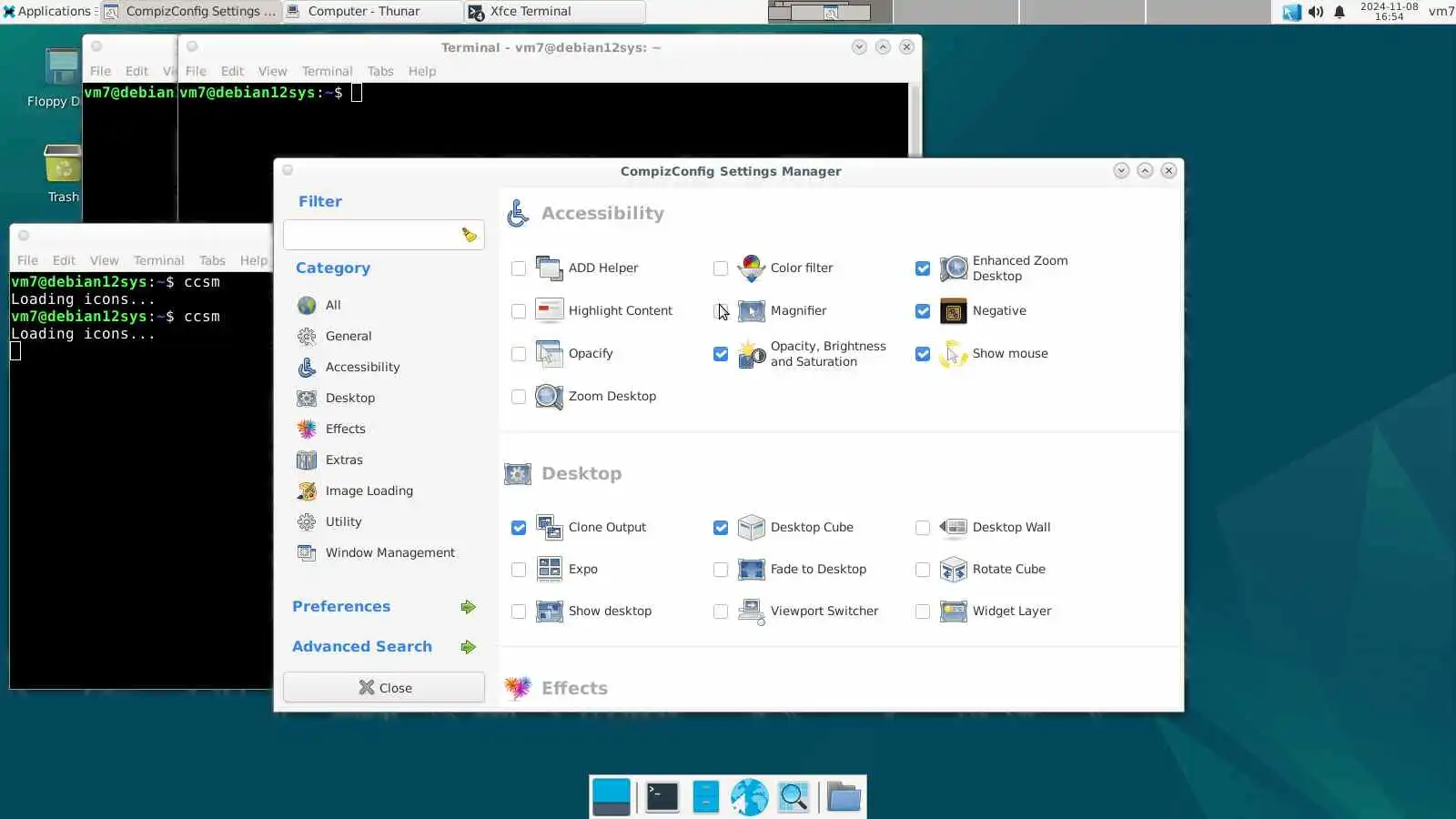Open the Enhanced Zoom Desktop plugin icon

(x=954, y=268)
